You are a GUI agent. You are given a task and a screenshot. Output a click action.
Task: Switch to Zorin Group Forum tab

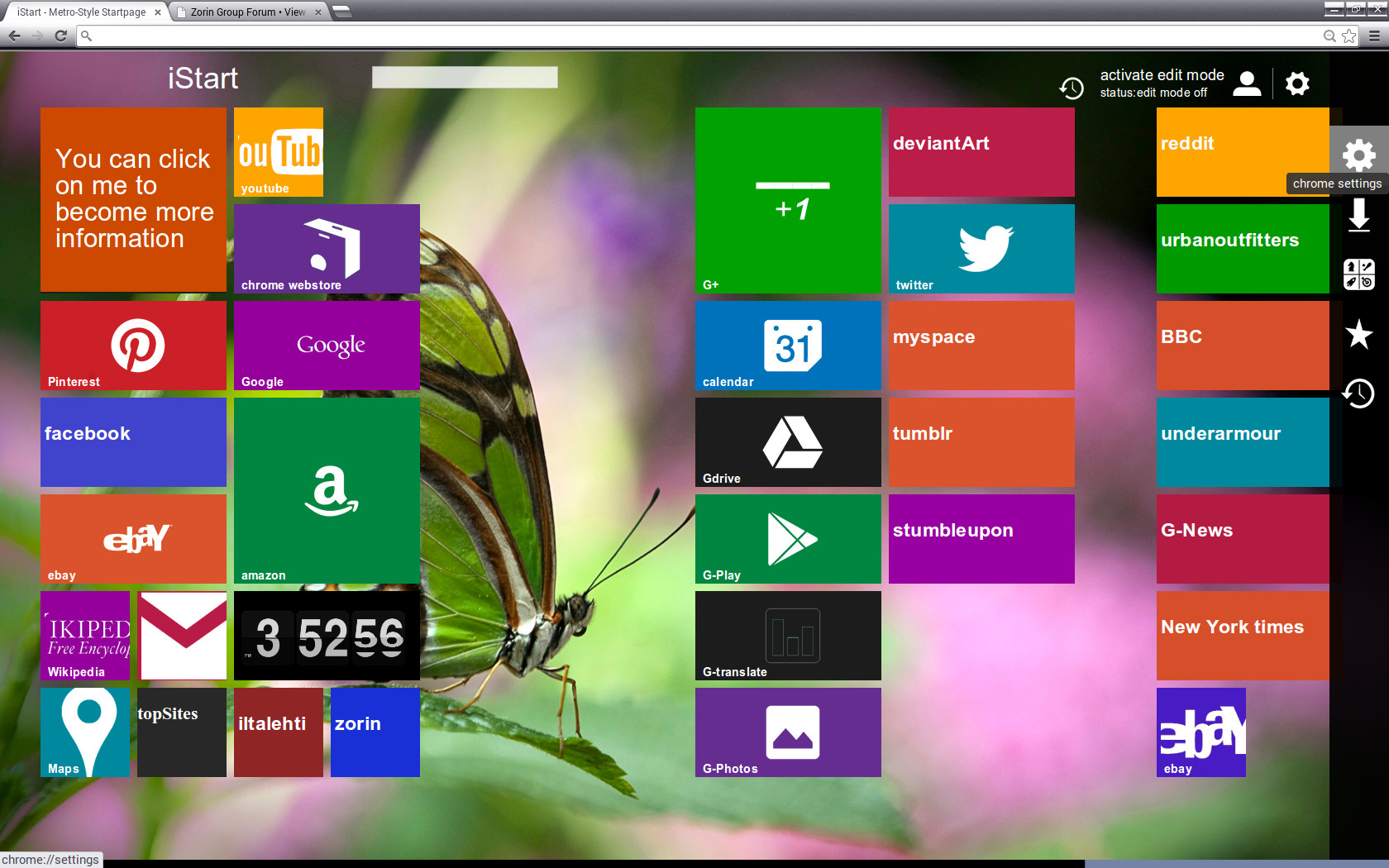[x=248, y=12]
